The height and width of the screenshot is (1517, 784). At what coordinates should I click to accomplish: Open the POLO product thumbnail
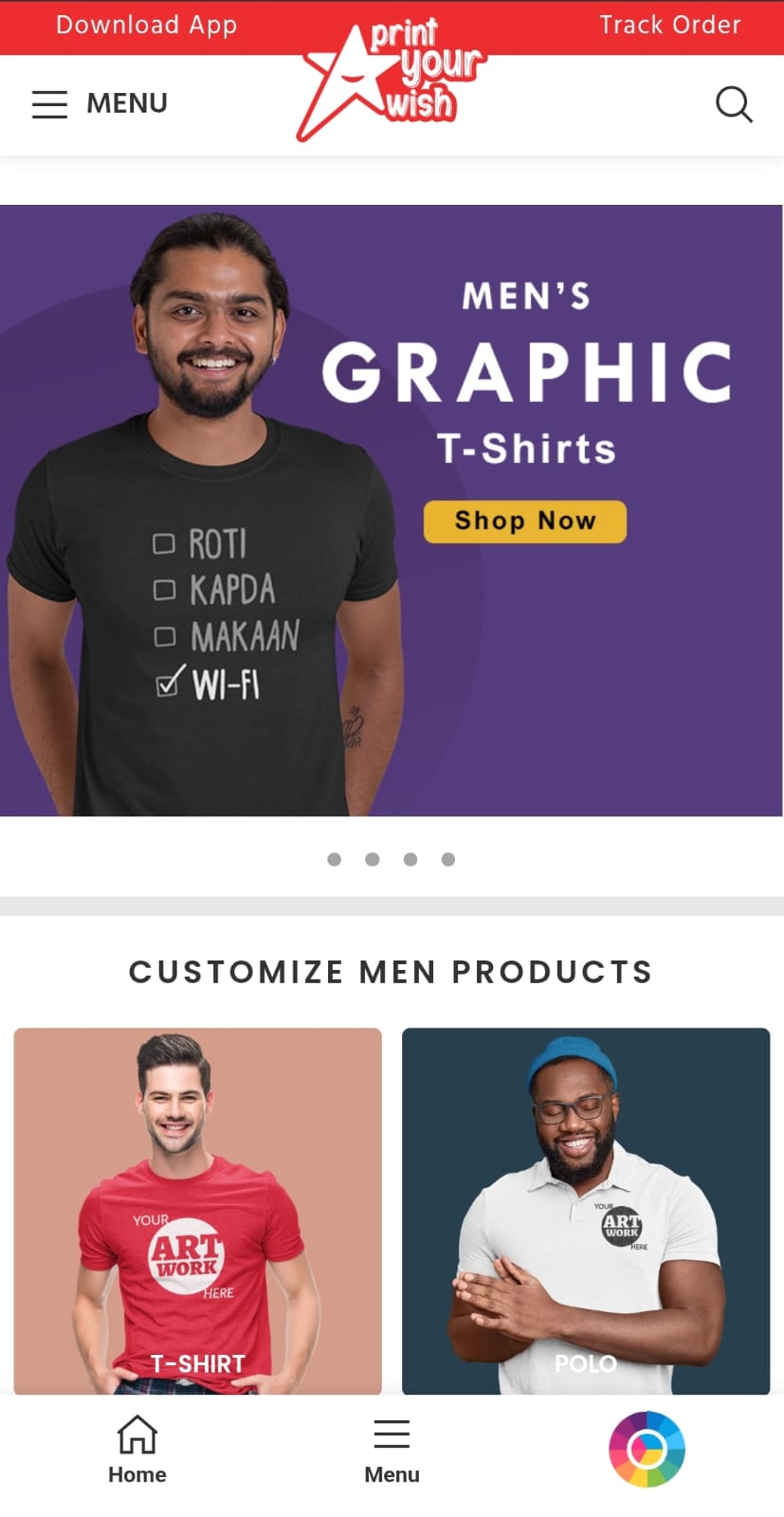click(x=586, y=1211)
